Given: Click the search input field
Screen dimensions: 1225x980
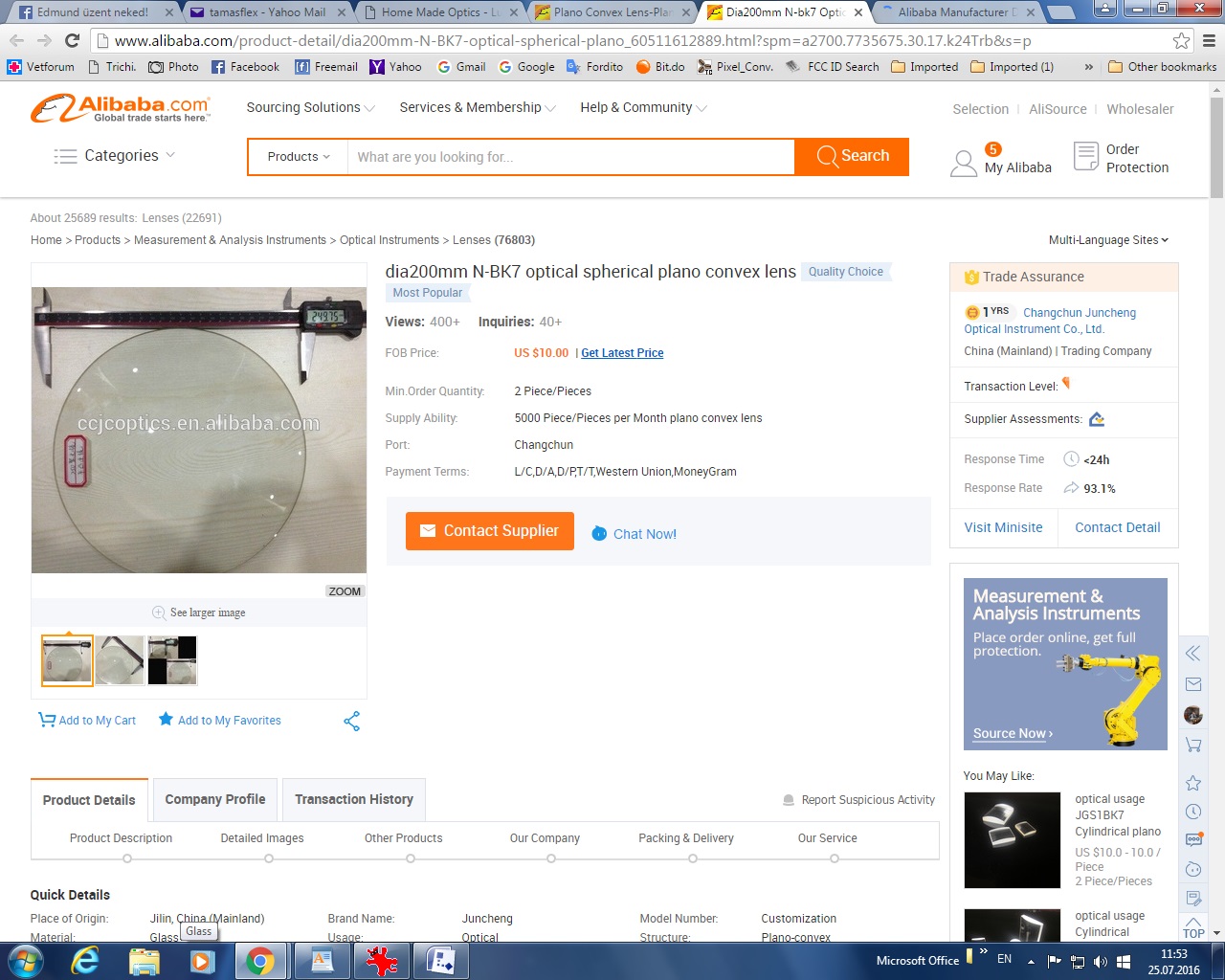Looking at the screenshot, I should (x=570, y=157).
